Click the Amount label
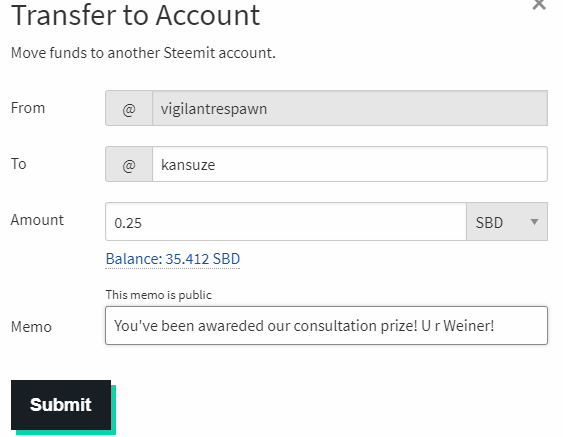Viewport: 563px width, 437px height. coord(37,220)
